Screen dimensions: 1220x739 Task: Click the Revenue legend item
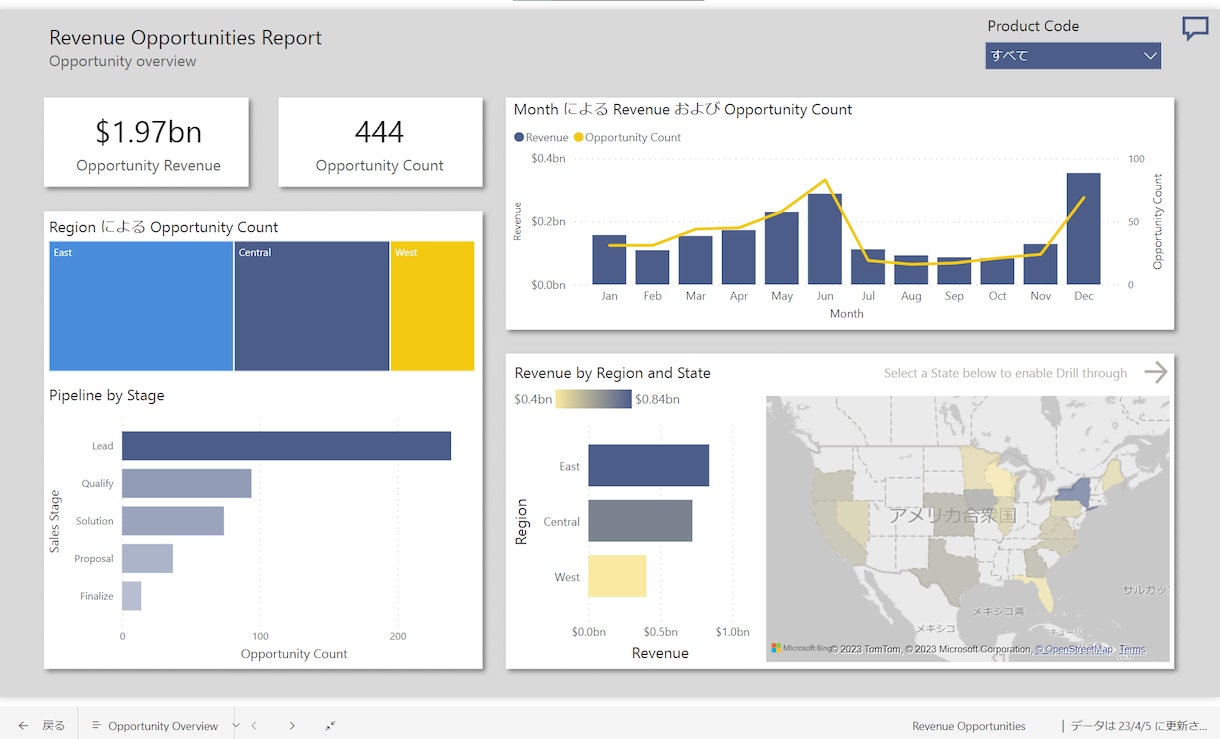(x=541, y=137)
